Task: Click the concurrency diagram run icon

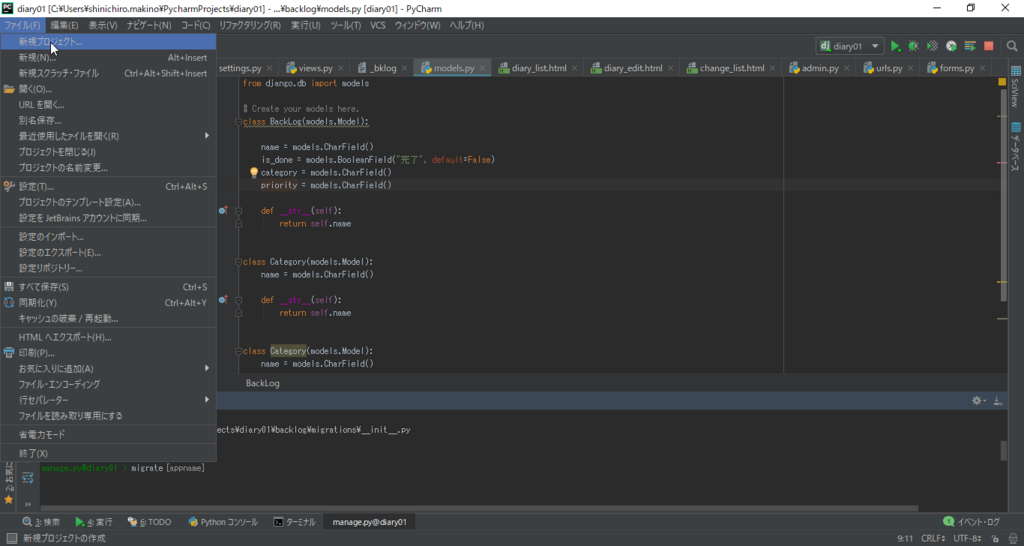Action: coord(970,46)
